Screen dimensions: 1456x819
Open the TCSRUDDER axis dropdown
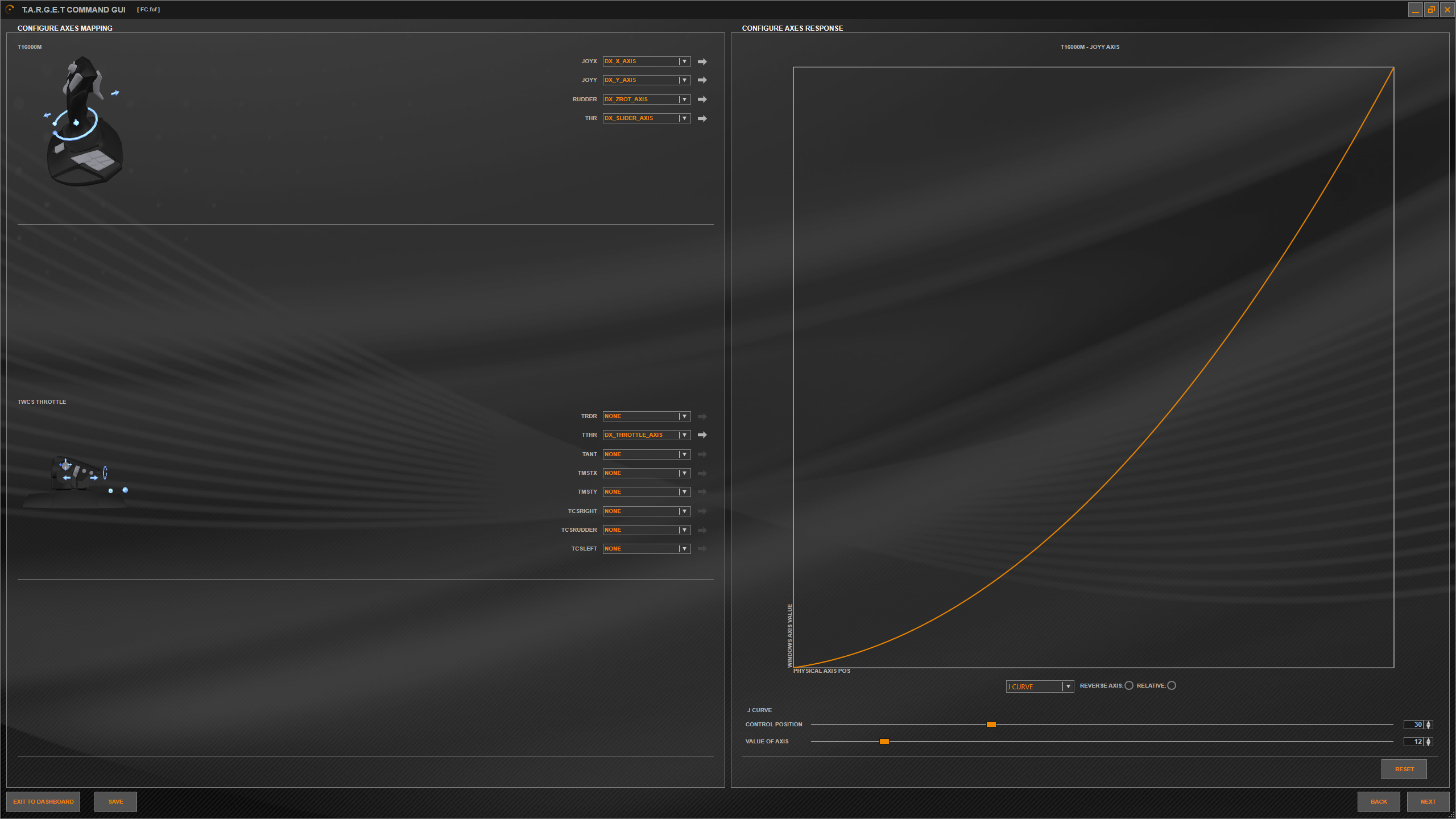tap(647, 530)
